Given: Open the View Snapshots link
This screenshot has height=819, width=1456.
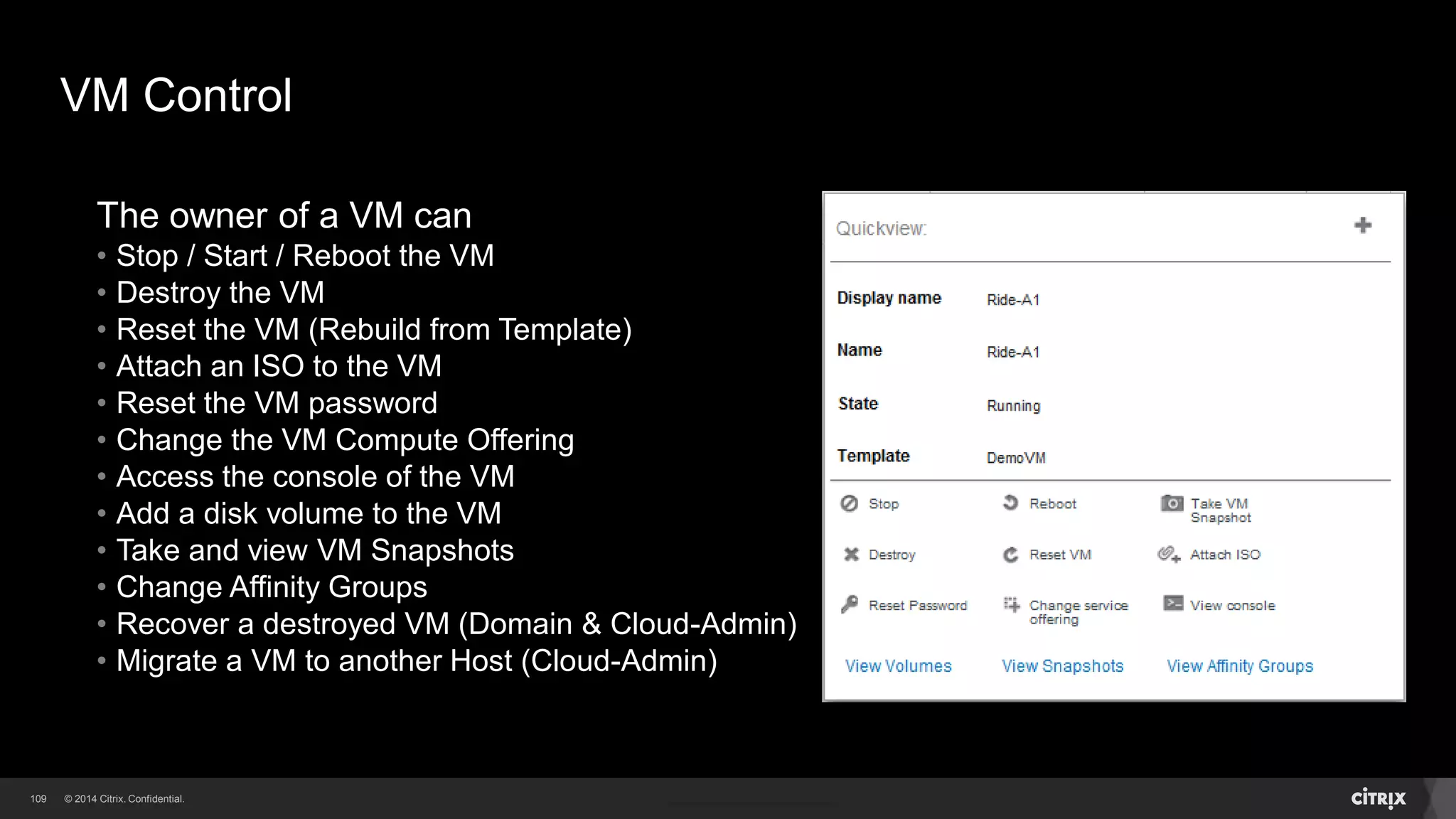Looking at the screenshot, I should coord(1062,666).
